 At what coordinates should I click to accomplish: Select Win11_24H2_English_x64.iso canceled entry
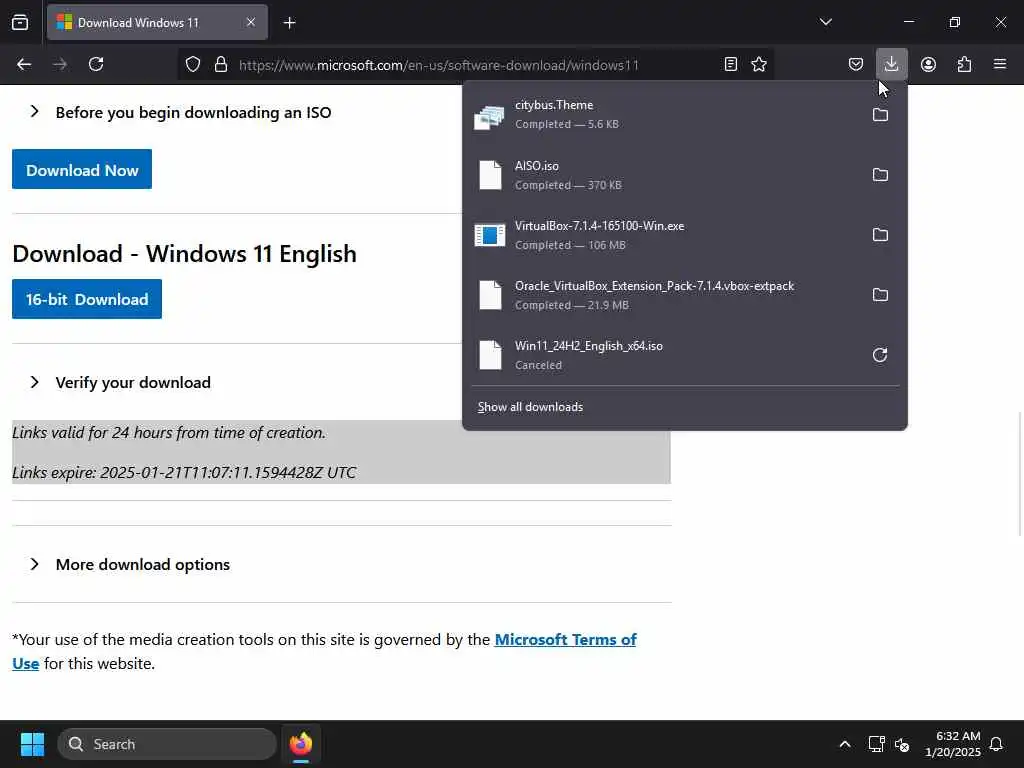(666, 355)
